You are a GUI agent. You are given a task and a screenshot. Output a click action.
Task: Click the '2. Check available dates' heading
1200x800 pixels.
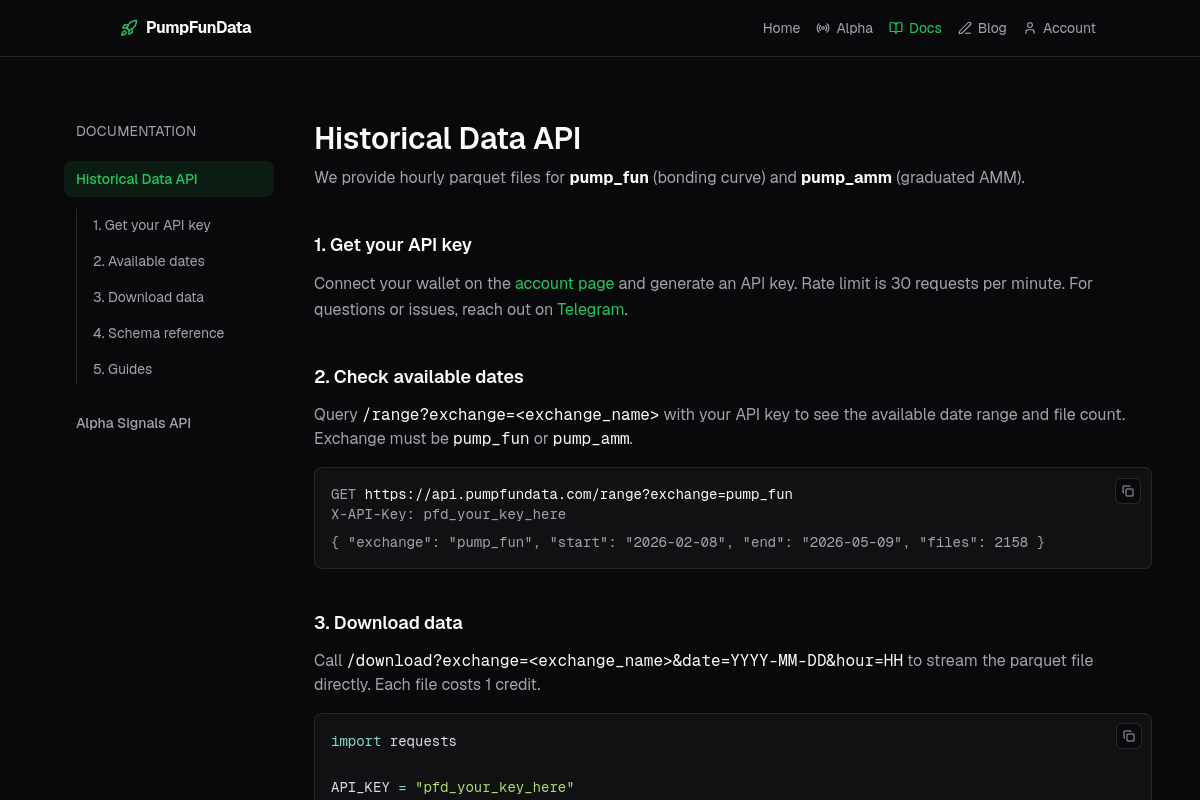[x=419, y=377]
